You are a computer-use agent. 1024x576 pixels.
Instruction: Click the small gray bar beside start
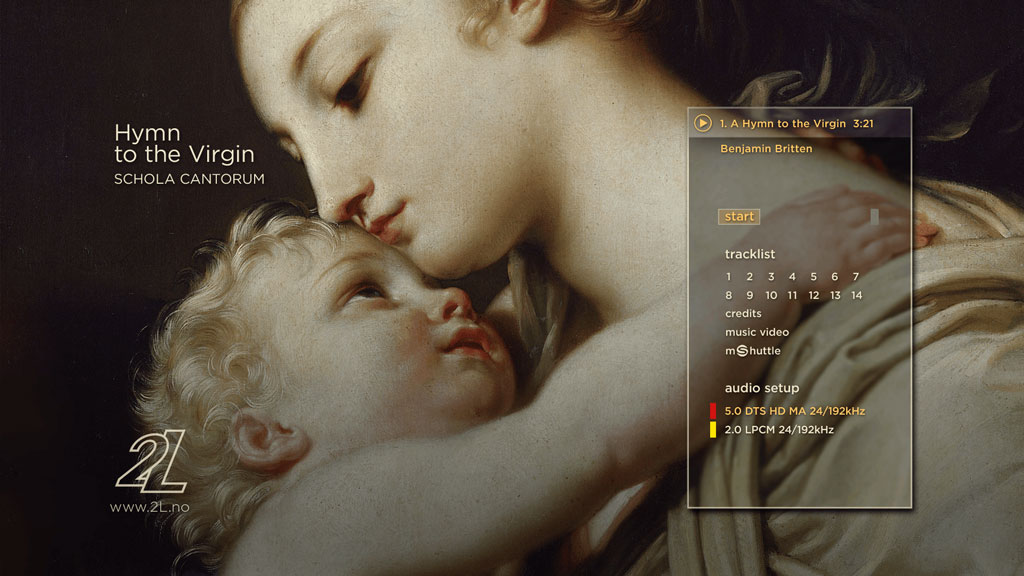[874, 217]
